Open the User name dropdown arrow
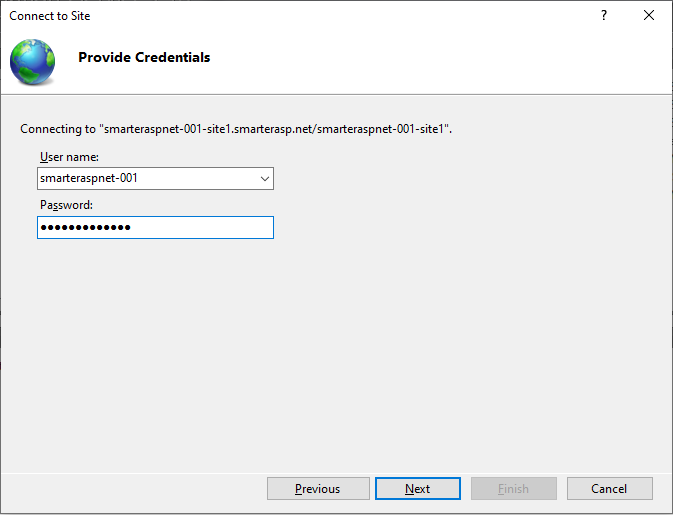Viewport: 673px width, 515px height. tap(265, 179)
